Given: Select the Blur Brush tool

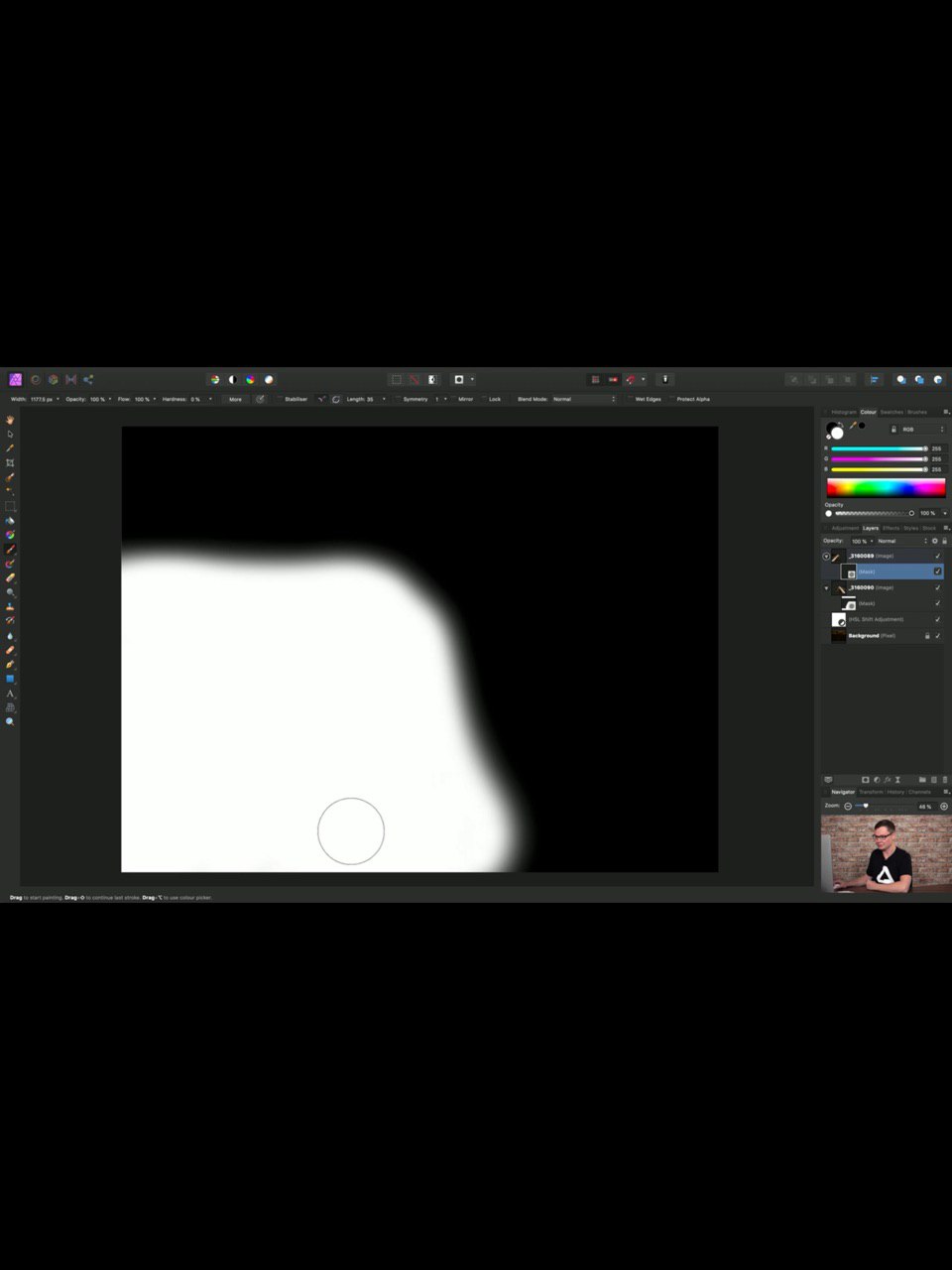Looking at the screenshot, I should (10, 635).
